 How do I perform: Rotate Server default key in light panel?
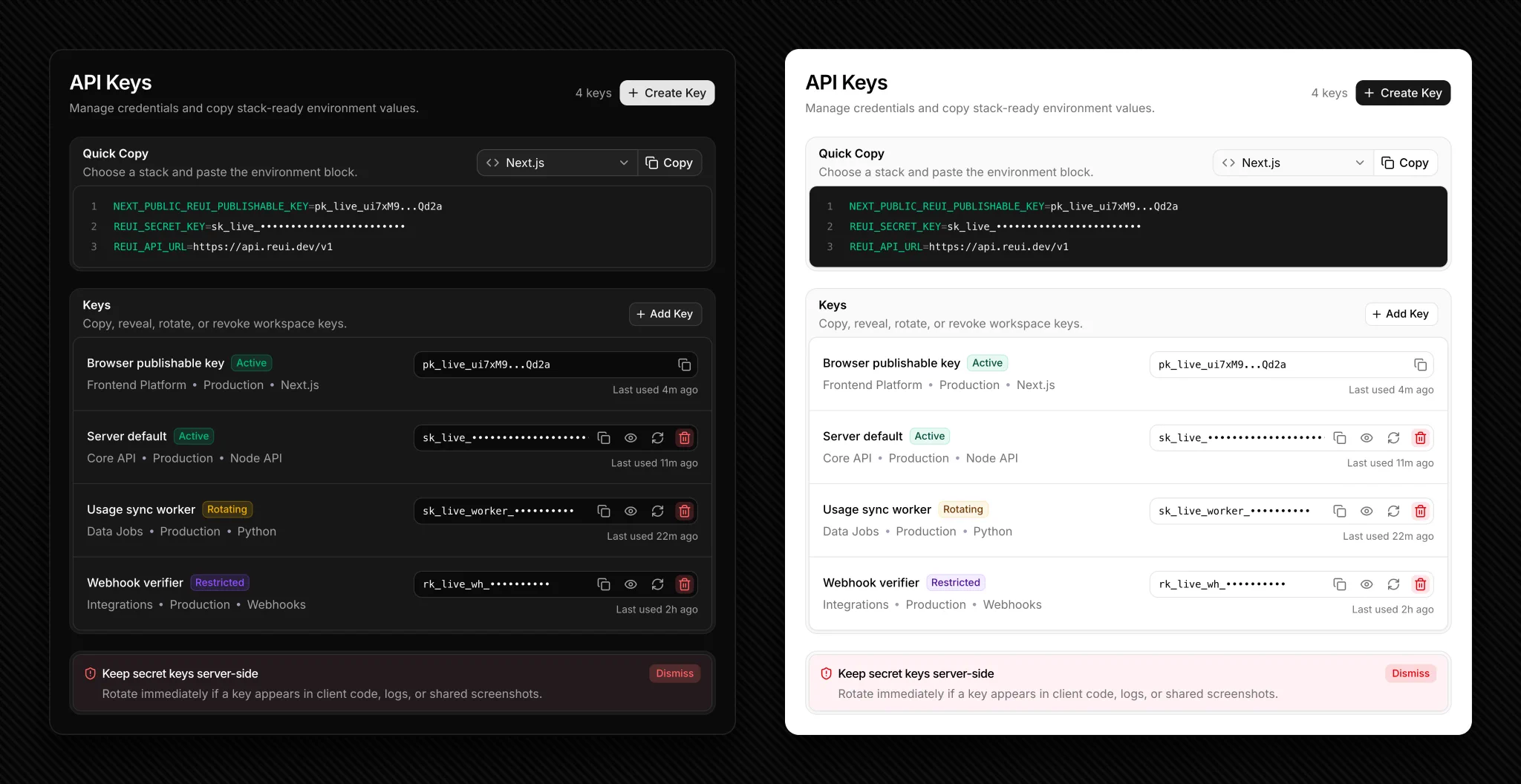coord(1393,438)
